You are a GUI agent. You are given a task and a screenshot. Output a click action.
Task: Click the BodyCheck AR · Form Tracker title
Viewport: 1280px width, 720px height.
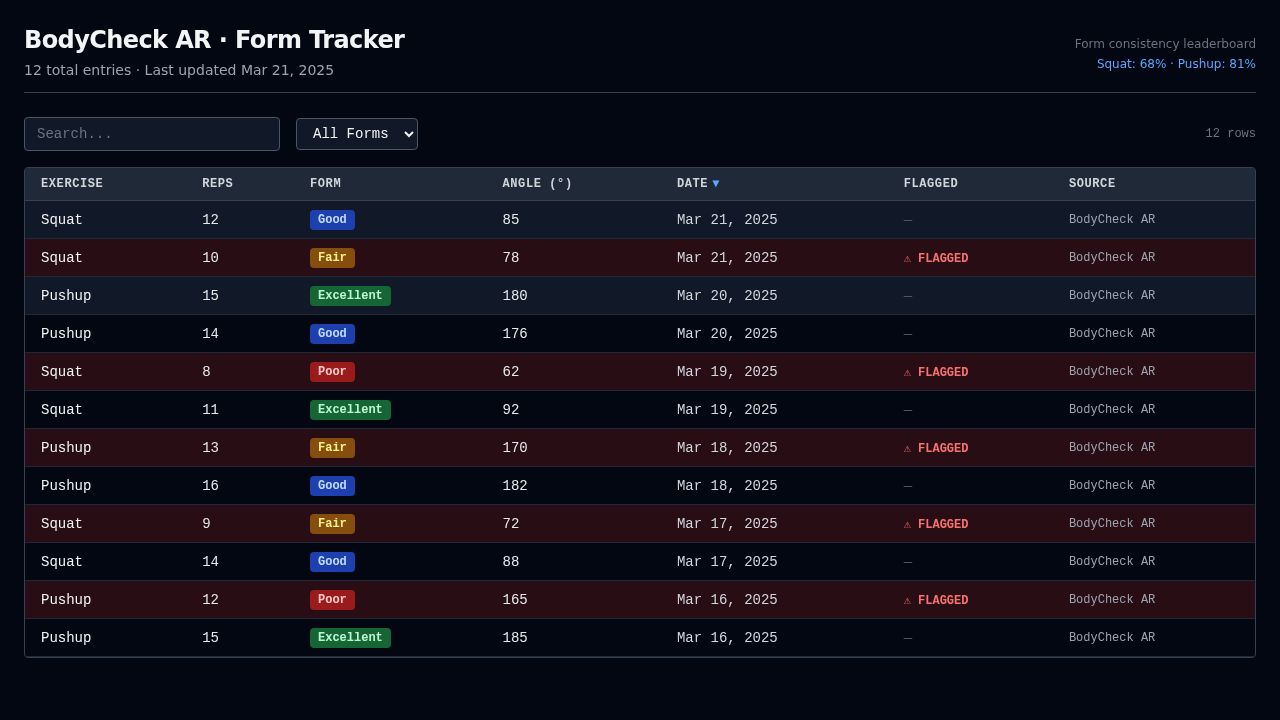point(214,40)
